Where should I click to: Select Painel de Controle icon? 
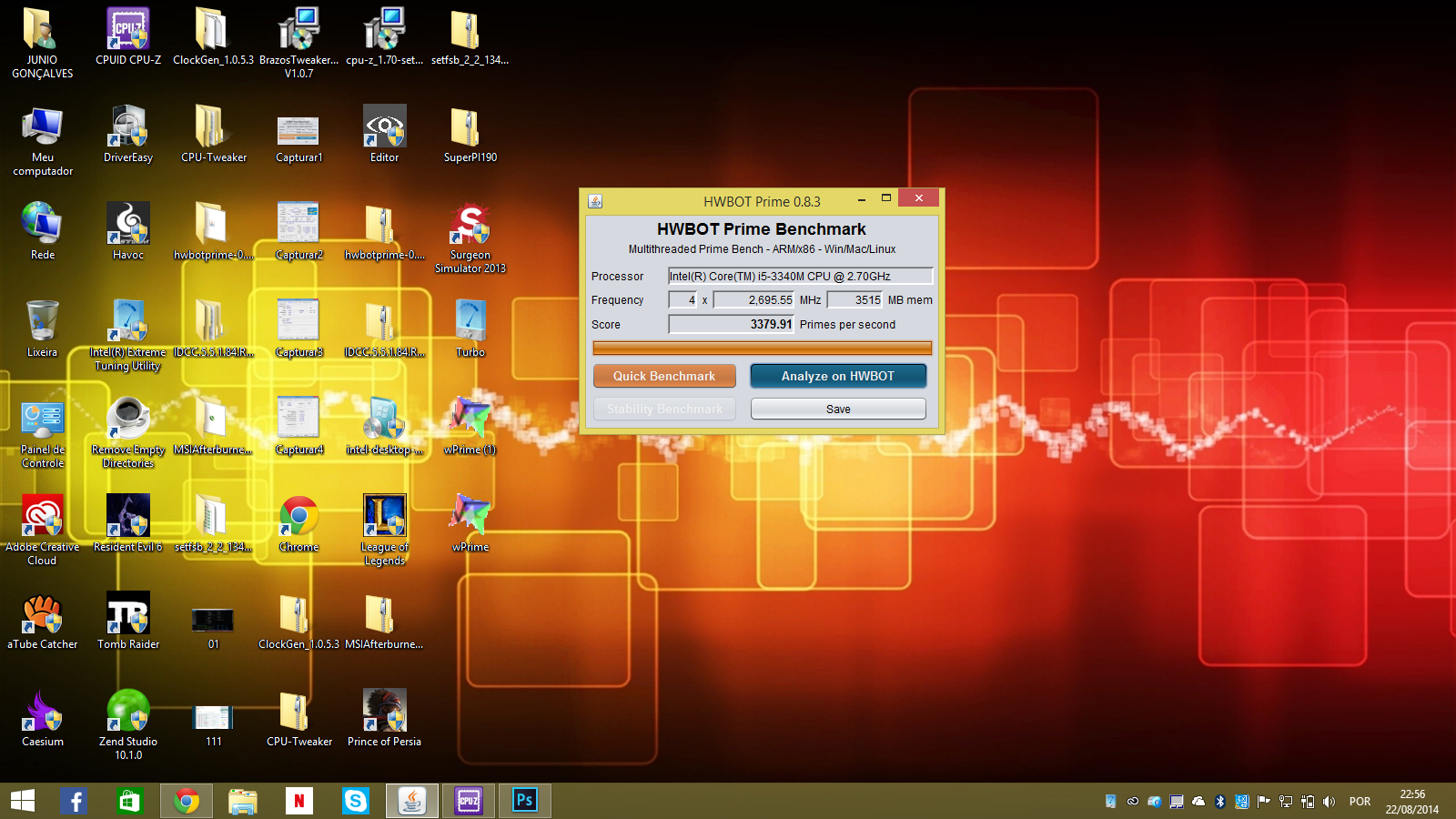pyautogui.click(x=43, y=432)
